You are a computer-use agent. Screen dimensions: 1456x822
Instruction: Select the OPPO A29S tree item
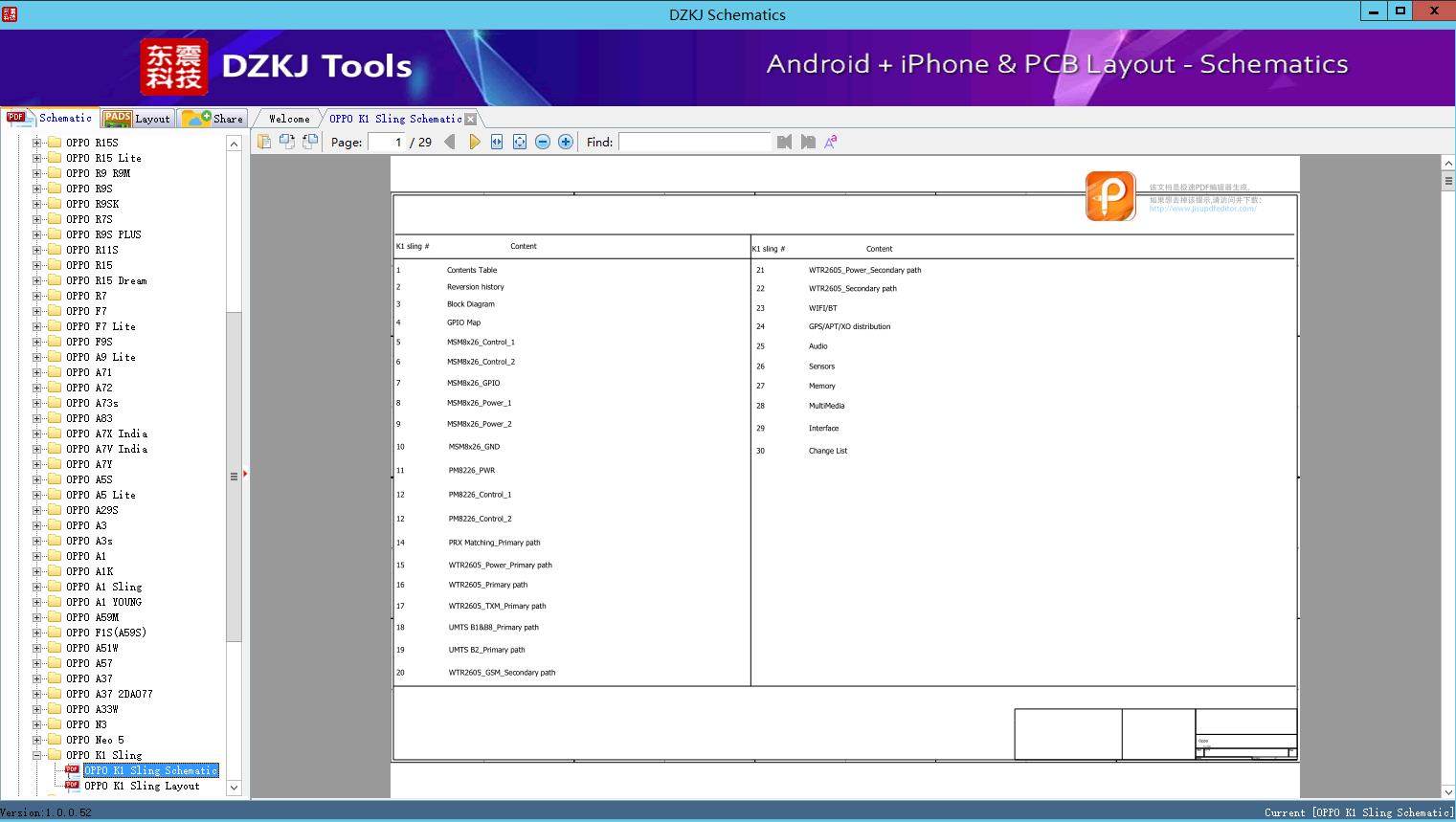point(92,510)
